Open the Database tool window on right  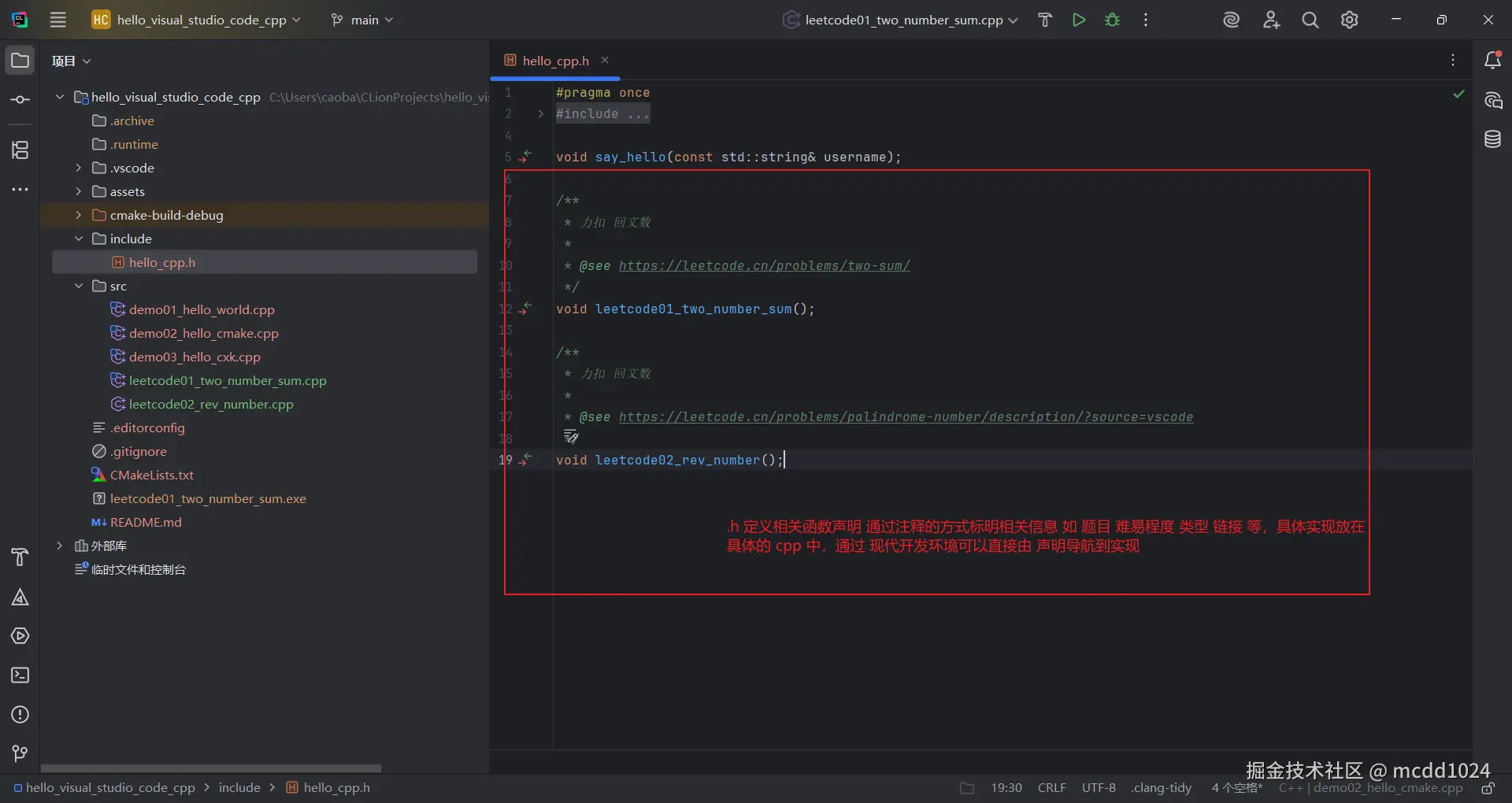pos(1492,140)
